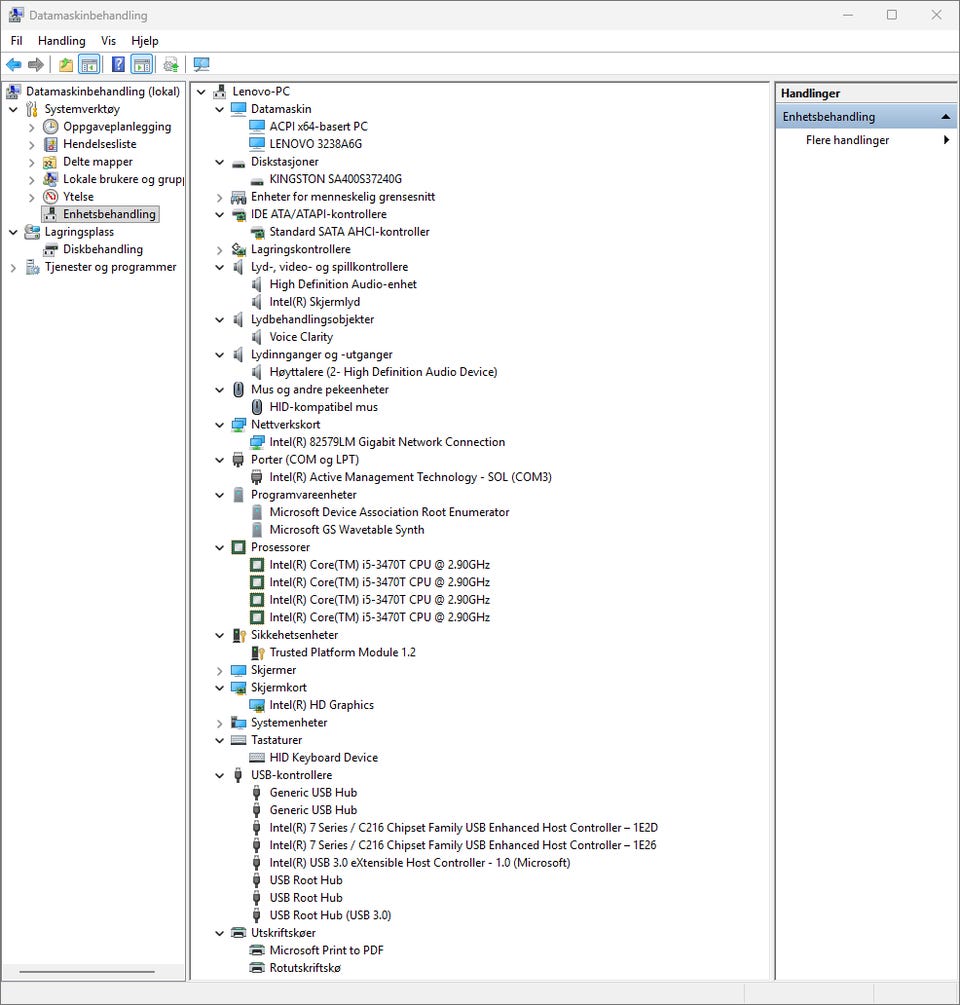Open the blue Help question mark toolbar icon

[119, 65]
